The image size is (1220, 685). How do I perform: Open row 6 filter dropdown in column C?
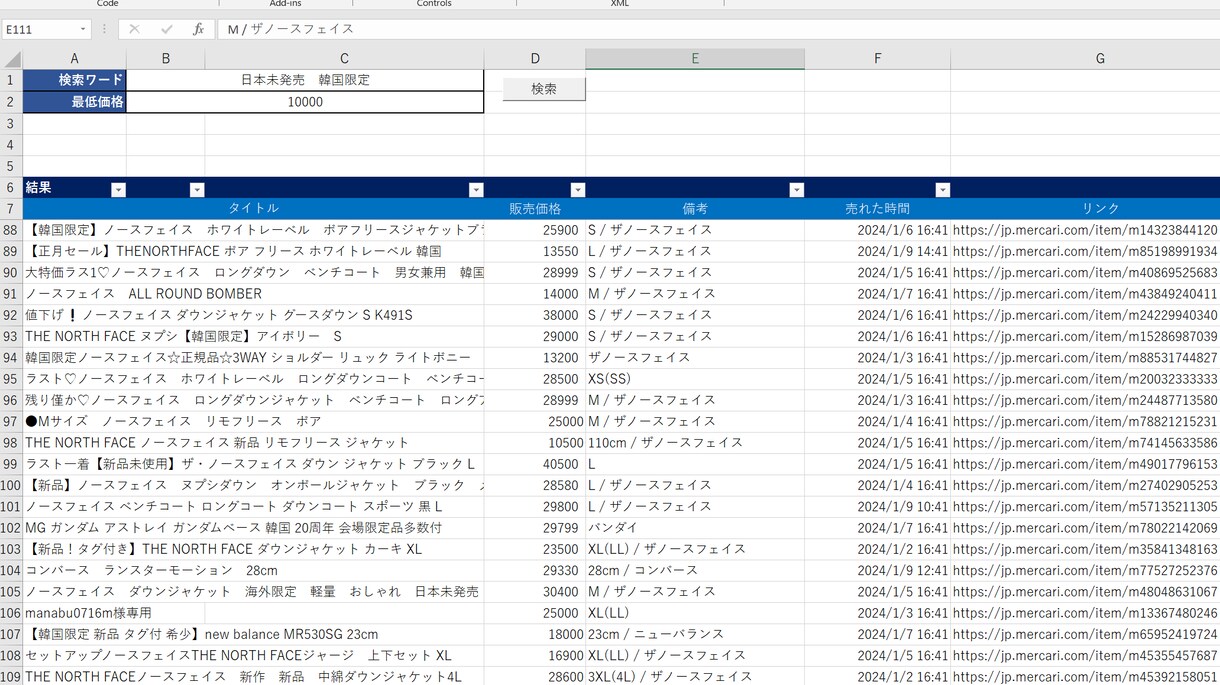point(475,190)
